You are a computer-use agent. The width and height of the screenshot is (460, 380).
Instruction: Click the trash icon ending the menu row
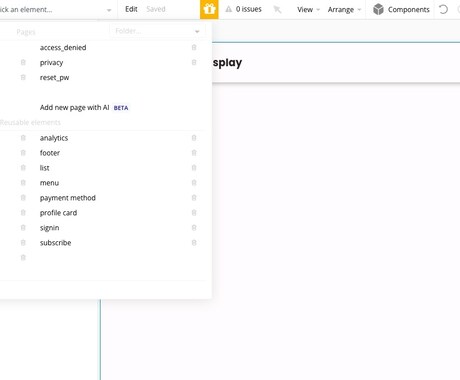[x=194, y=183]
